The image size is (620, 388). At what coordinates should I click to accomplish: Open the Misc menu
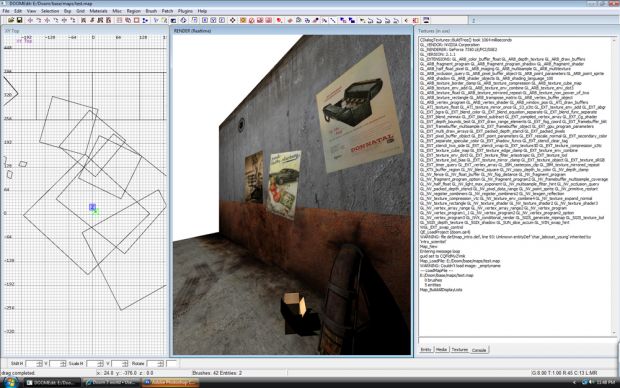click(117, 11)
